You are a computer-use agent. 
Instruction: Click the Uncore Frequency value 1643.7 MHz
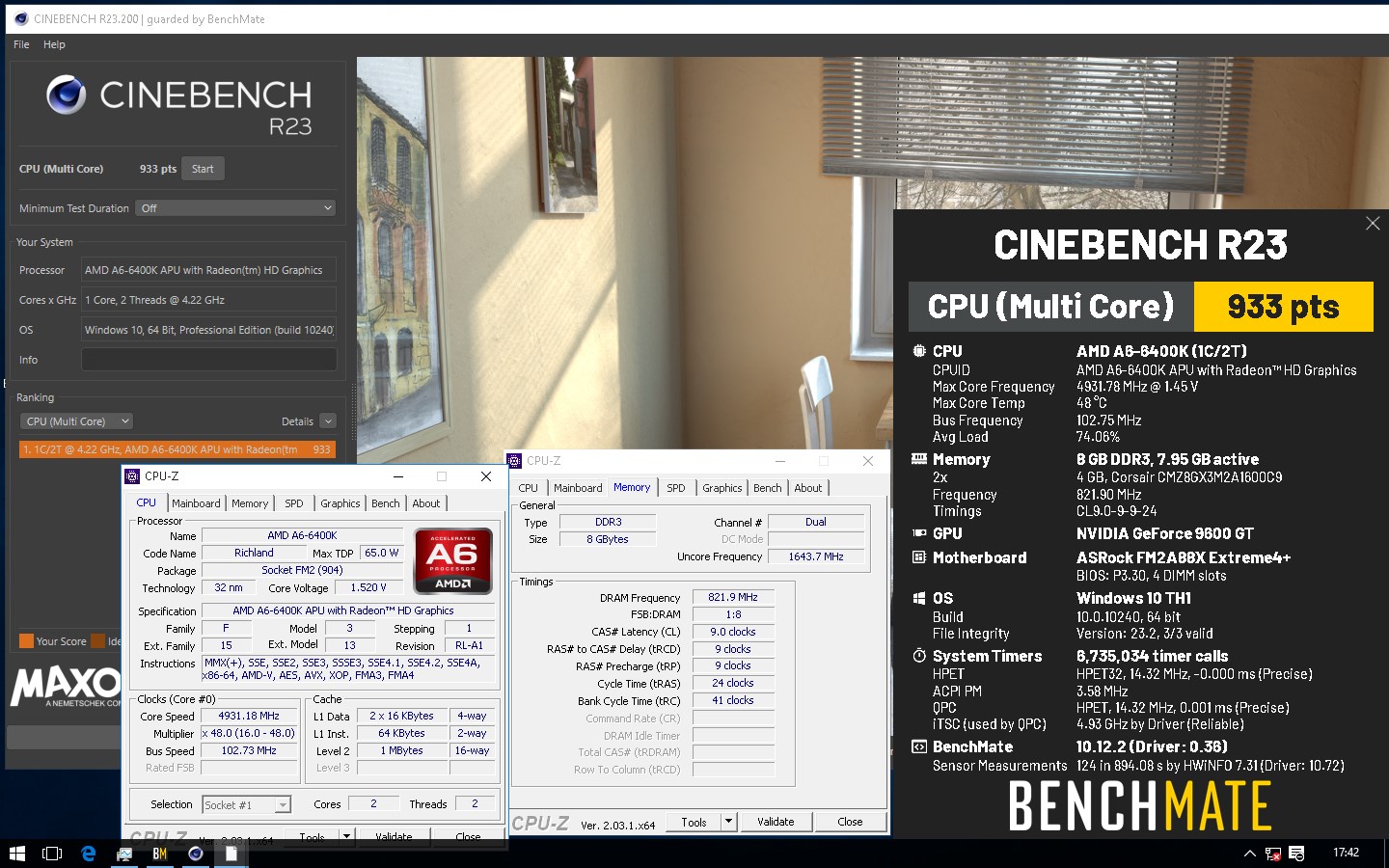[x=816, y=556]
